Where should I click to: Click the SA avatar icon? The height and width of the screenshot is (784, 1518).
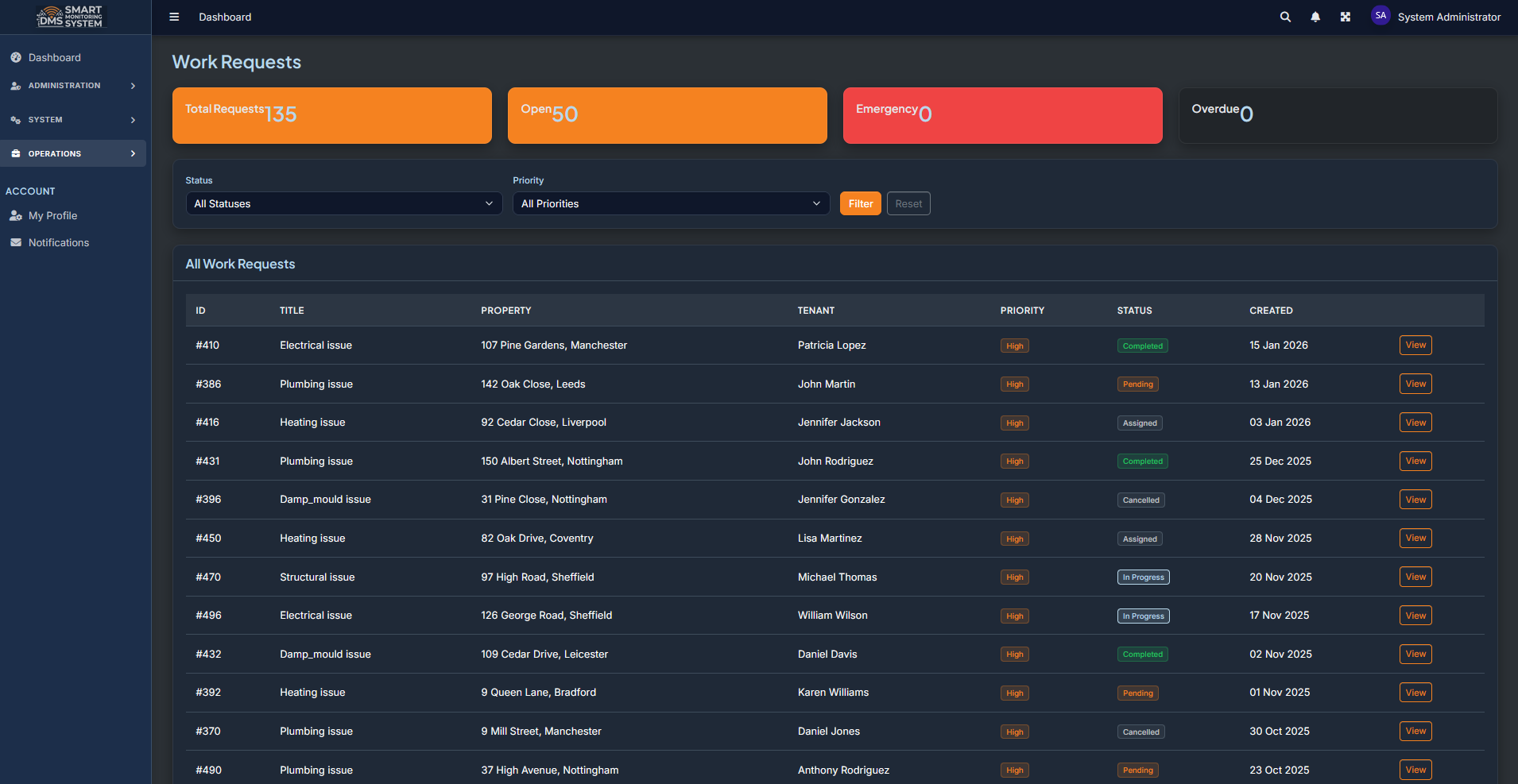(x=1381, y=15)
